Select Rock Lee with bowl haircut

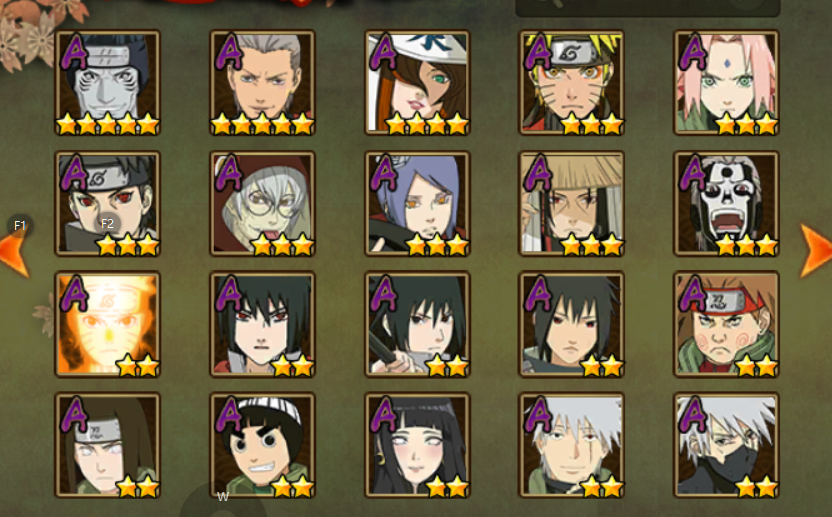tap(262, 445)
